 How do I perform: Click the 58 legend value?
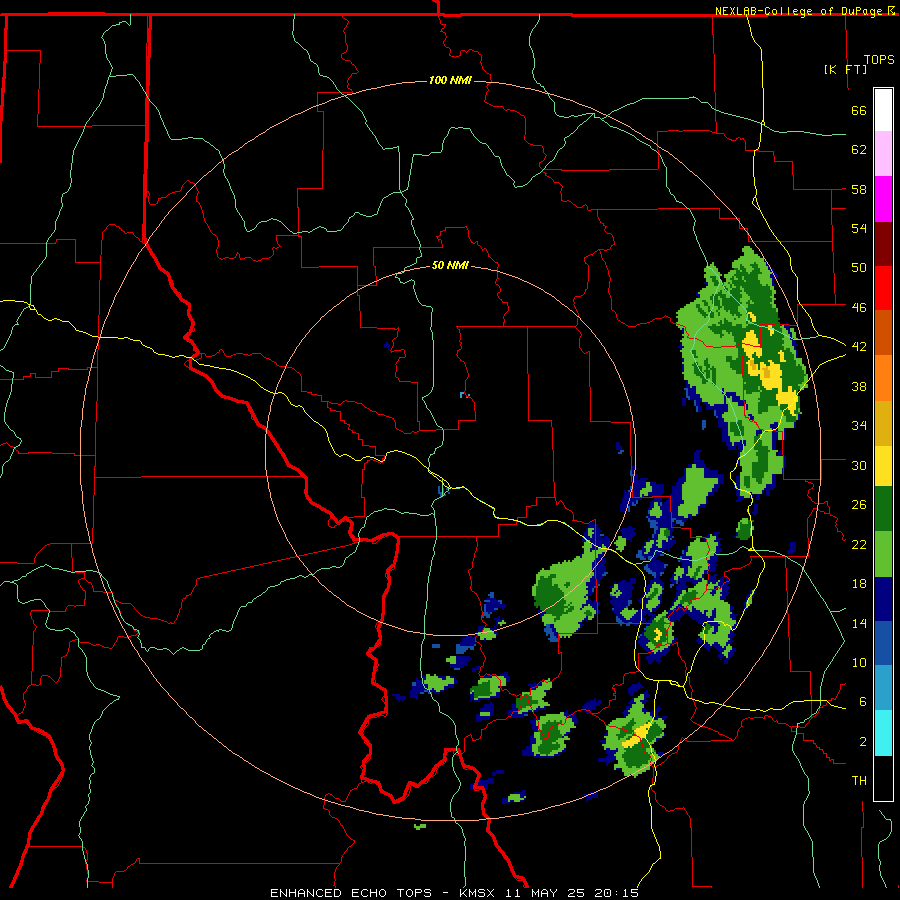pos(859,189)
